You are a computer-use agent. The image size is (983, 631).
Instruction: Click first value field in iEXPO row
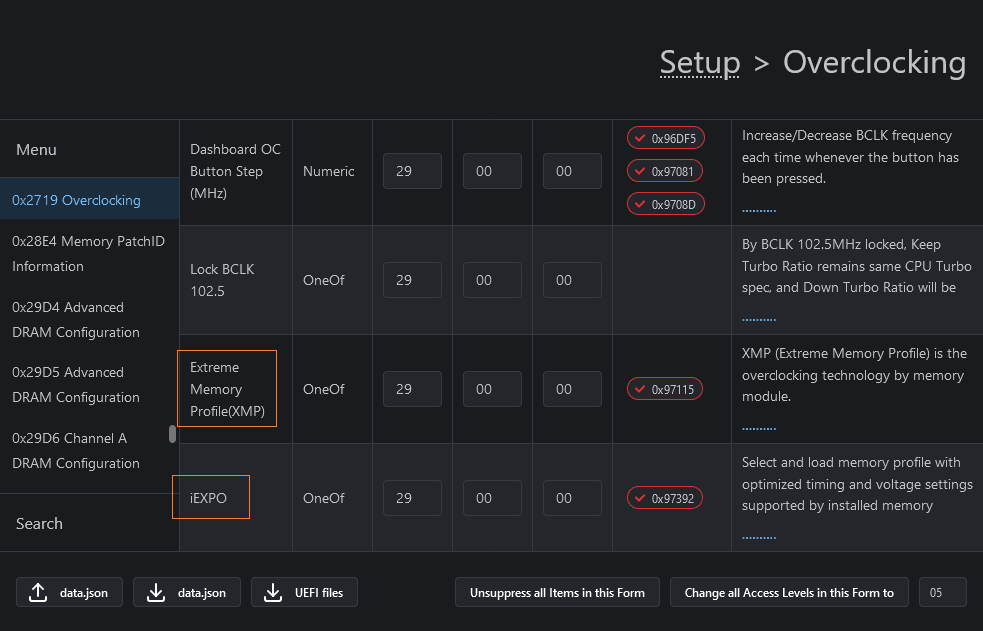(x=412, y=498)
